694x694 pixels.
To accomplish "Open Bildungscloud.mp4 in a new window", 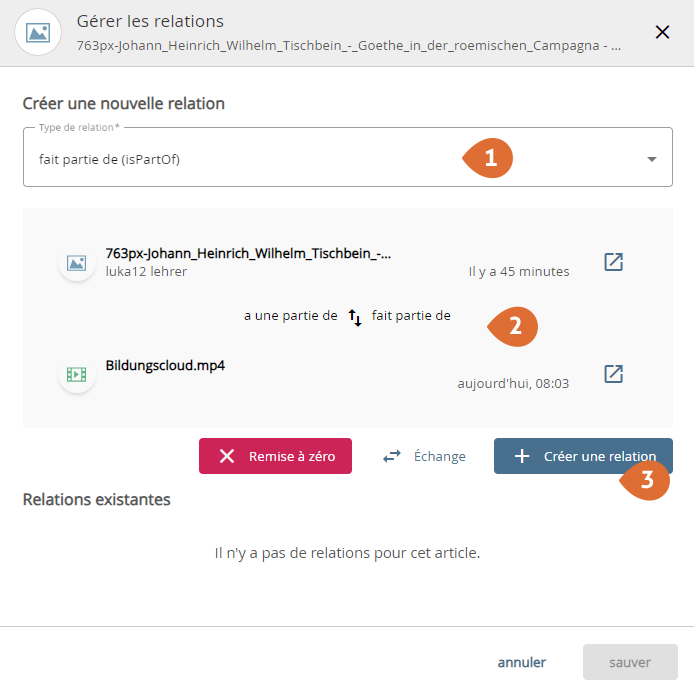I will pyautogui.click(x=614, y=374).
